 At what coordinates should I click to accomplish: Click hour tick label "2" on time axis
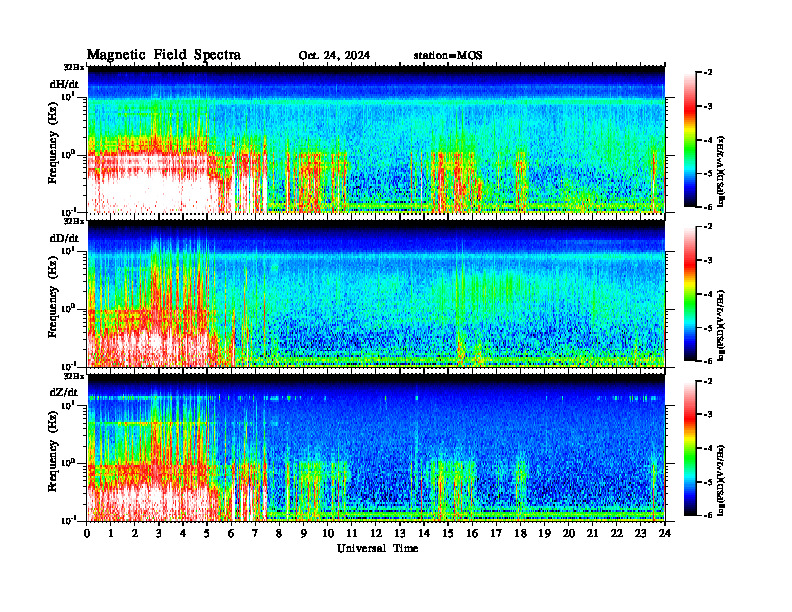pos(135,533)
